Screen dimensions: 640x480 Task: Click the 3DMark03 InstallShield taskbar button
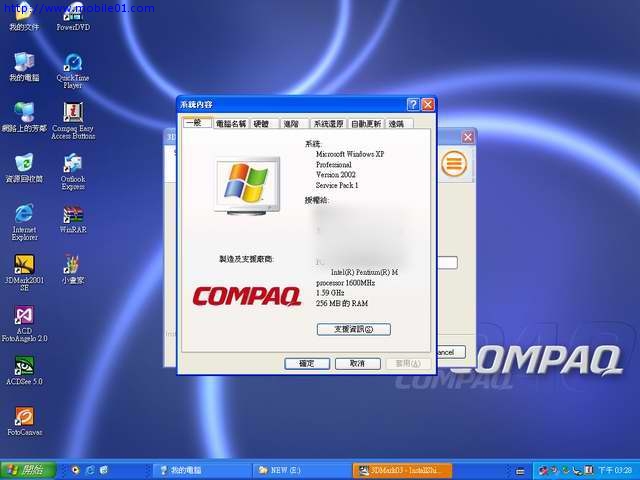tap(402, 470)
